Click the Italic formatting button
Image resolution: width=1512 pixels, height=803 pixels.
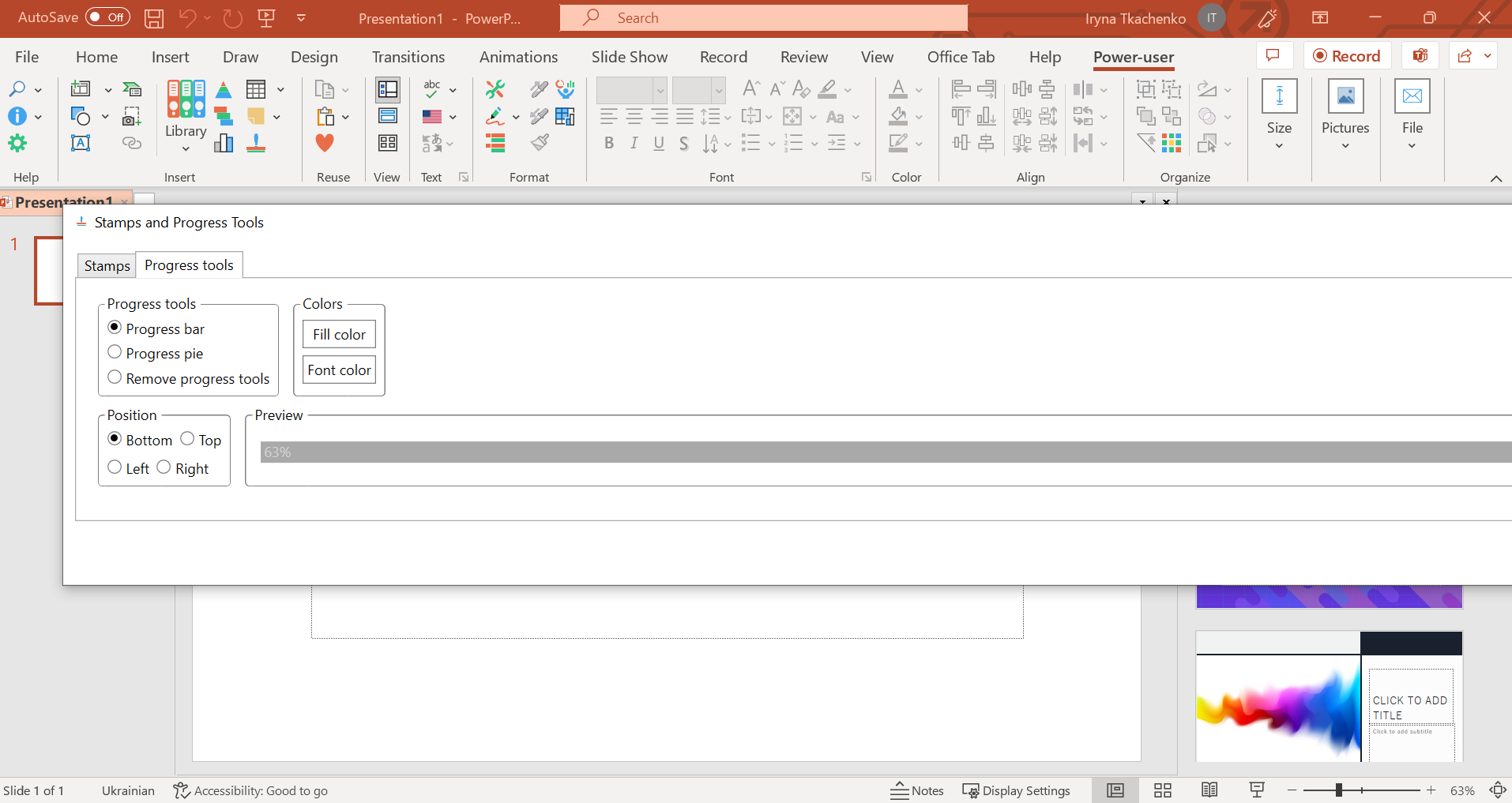click(x=634, y=143)
